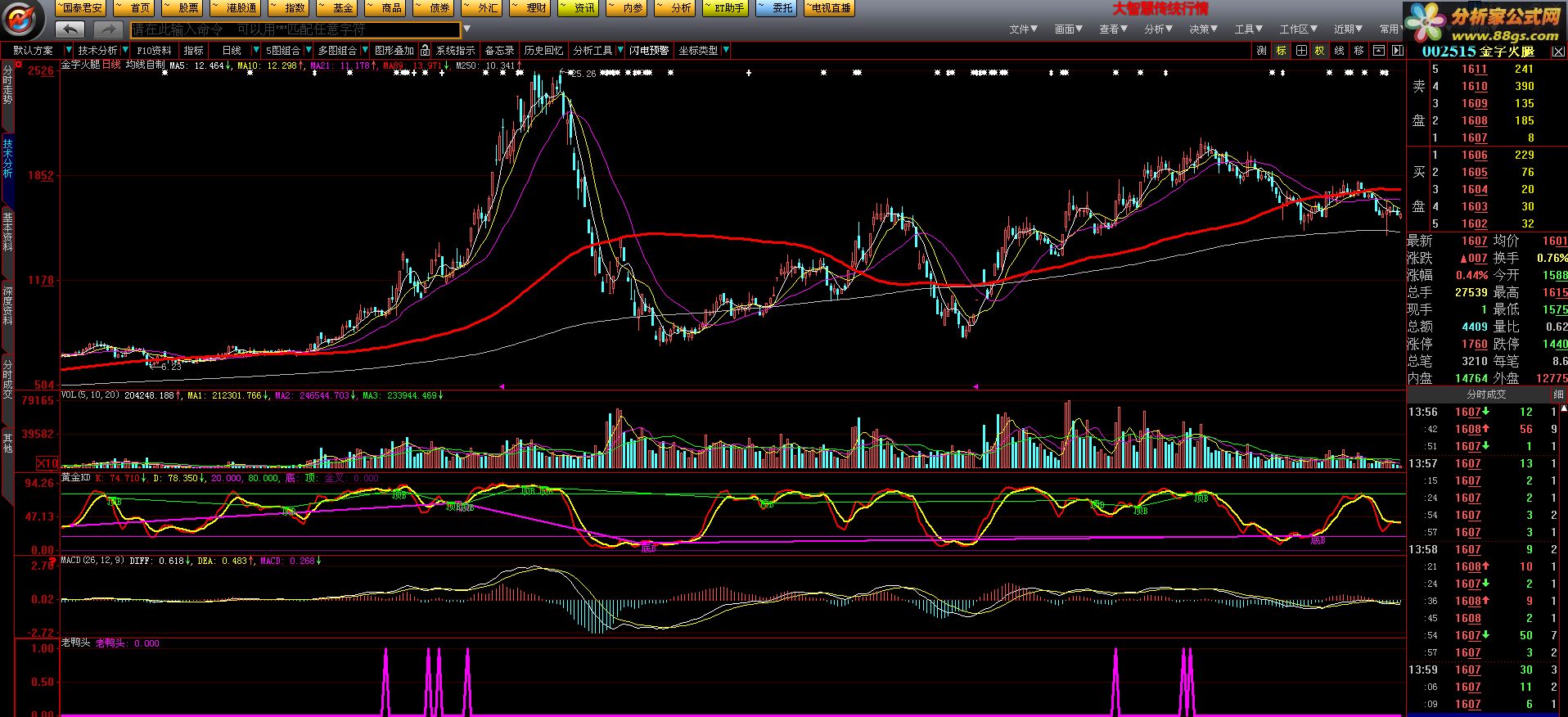Viewport: 1568px width, 717px height.
Task: Open the 外汇 forex section
Action: [482, 8]
